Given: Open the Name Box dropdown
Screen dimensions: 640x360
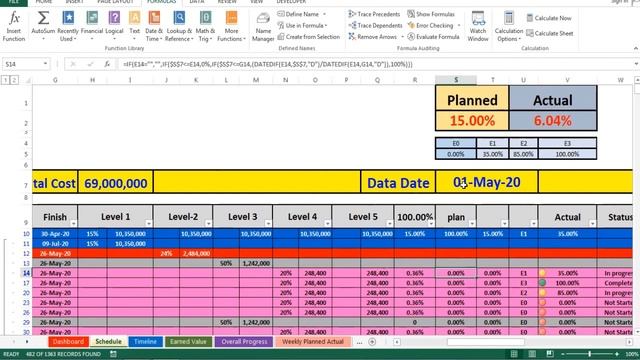Looking at the screenshot, I should pyautogui.click(x=45, y=64).
